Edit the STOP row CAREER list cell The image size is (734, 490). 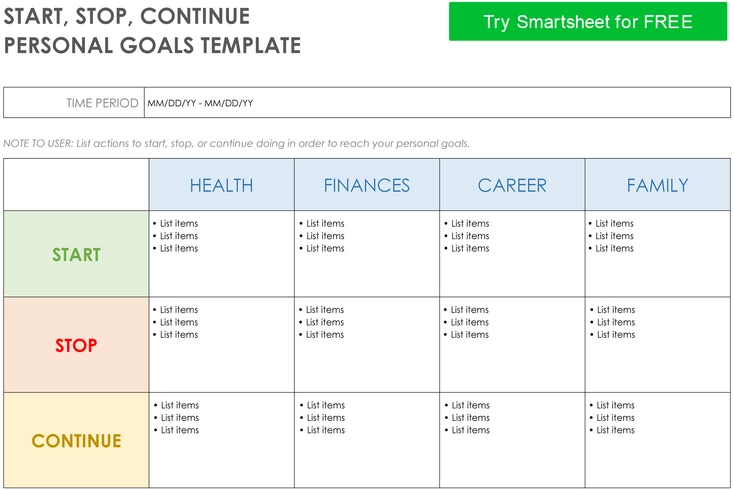click(512, 345)
